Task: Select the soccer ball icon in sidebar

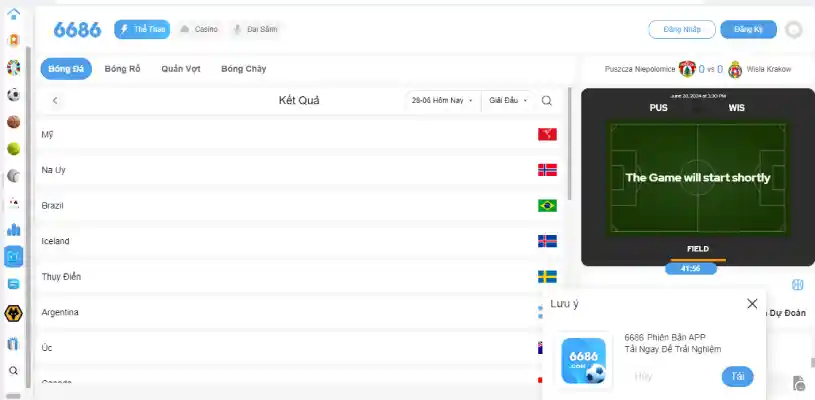Action: [14, 95]
